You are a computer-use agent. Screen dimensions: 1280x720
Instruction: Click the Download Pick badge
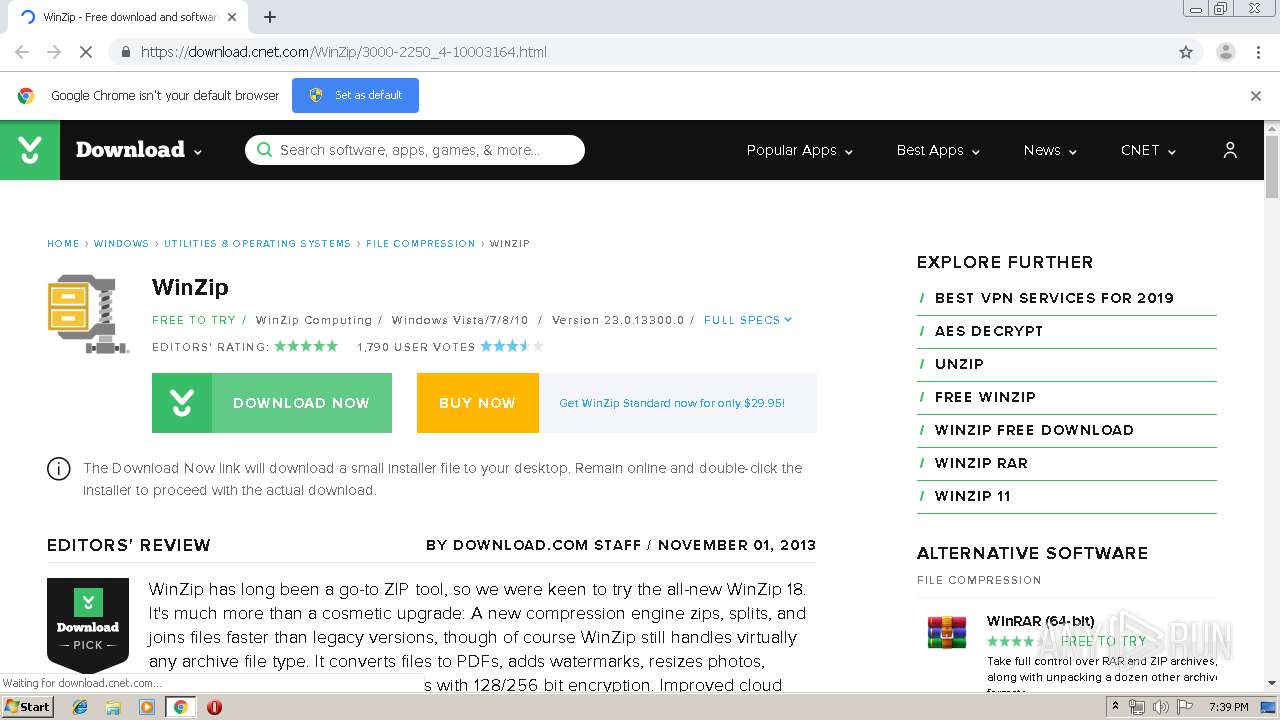coord(88,625)
